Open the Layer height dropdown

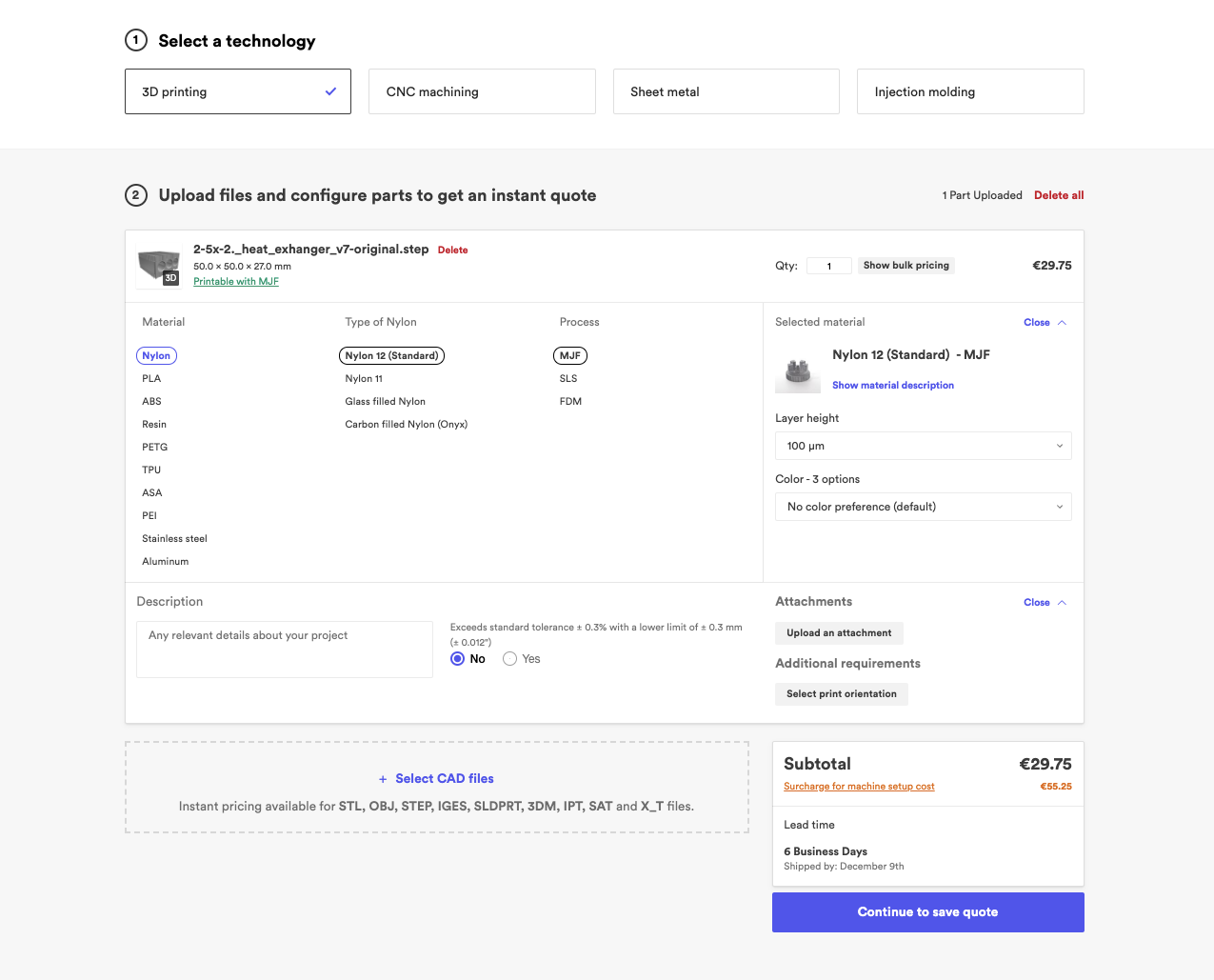pos(923,445)
